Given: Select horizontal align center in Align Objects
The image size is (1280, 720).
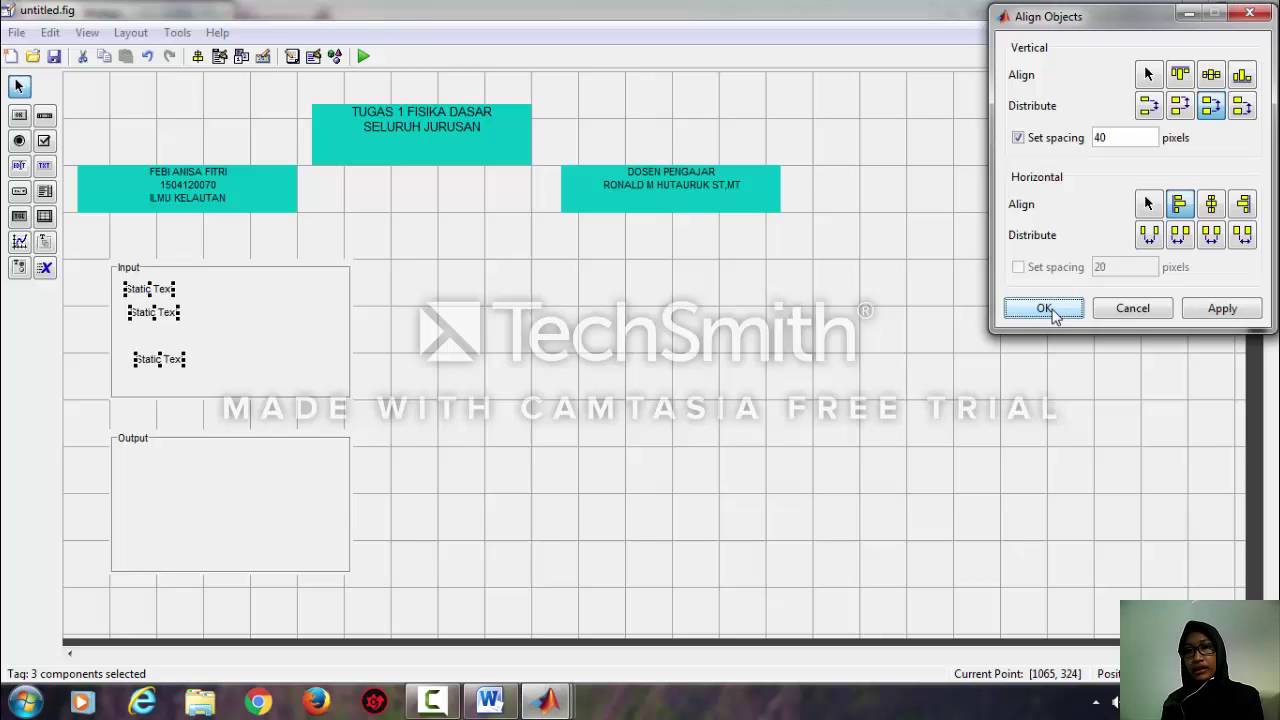Looking at the screenshot, I should (x=1211, y=204).
